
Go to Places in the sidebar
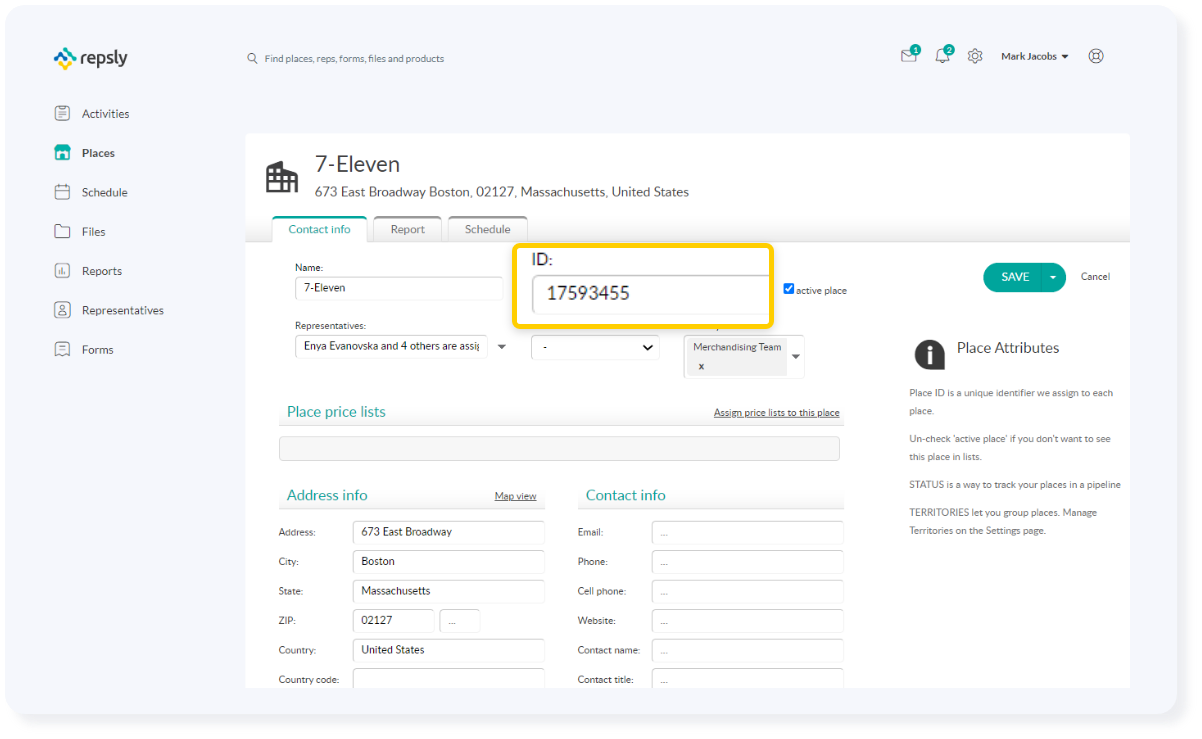[98, 153]
